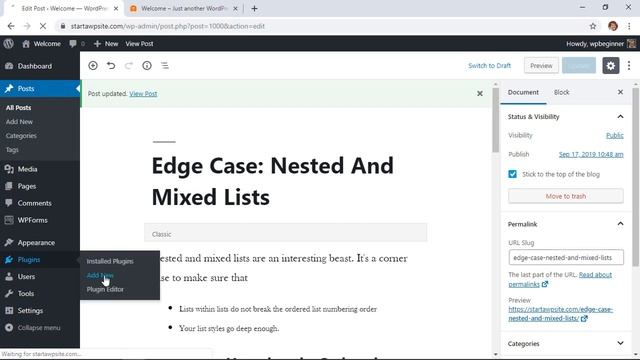Image resolution: width=640 pixels, height=360 pixels.
Task: Open more tools vertical dots menu
Action: point(629,65)
